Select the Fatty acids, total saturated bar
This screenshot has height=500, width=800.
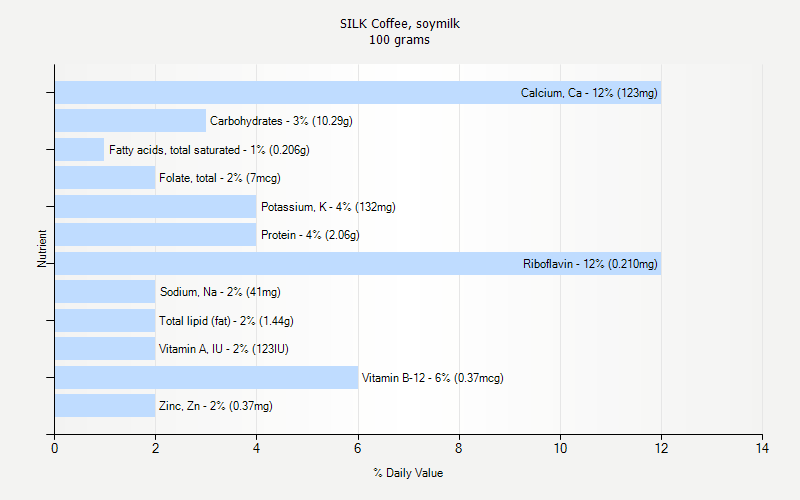(80, 150)
